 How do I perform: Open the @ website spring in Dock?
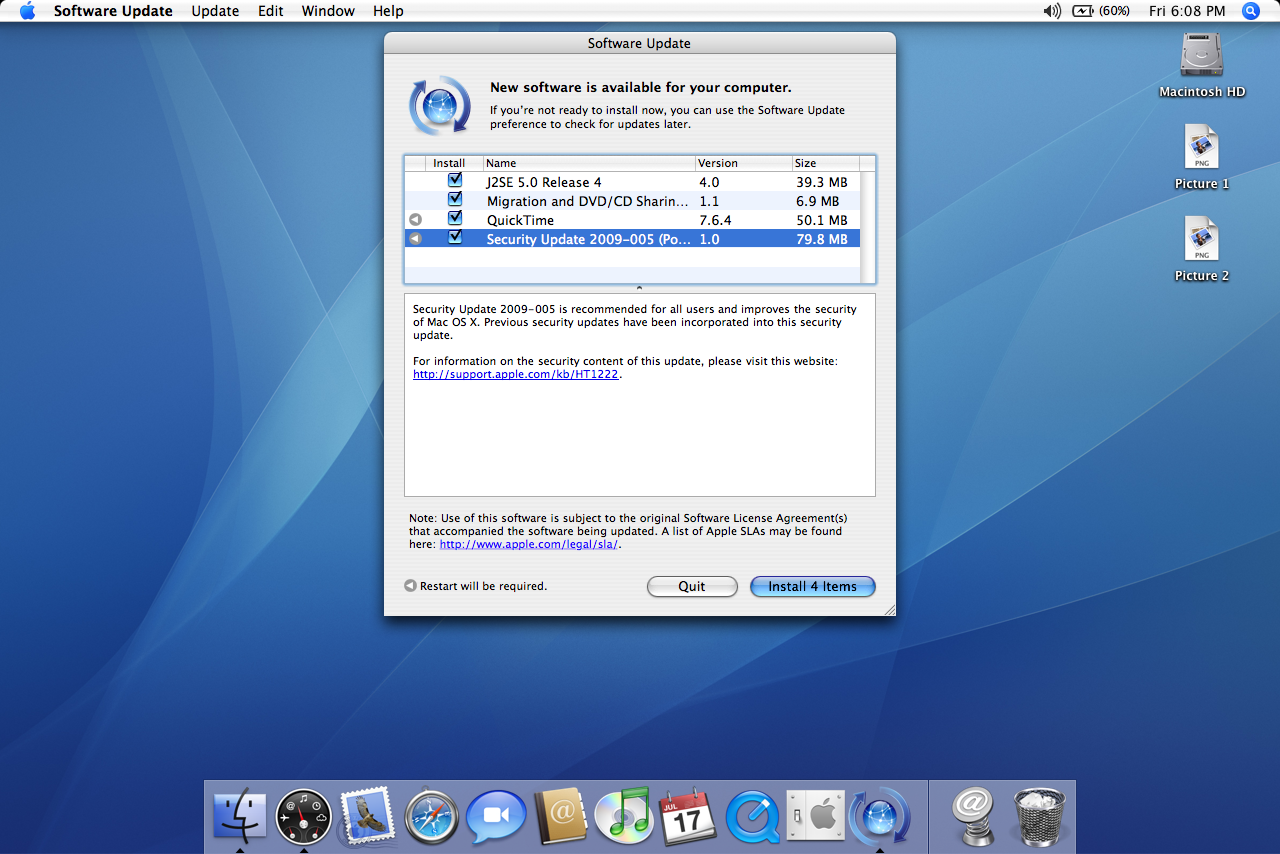972,816
